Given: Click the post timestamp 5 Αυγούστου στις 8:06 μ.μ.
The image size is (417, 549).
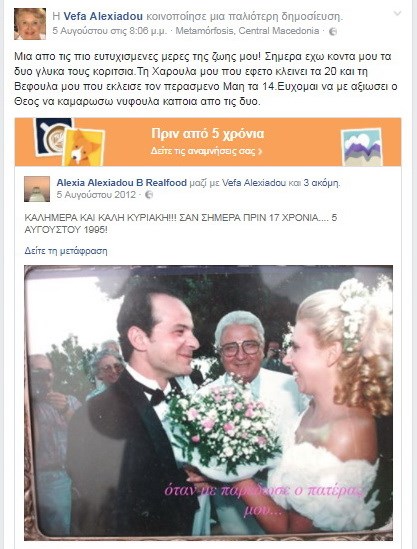Looking at the screenshot, I should [110, 31].
